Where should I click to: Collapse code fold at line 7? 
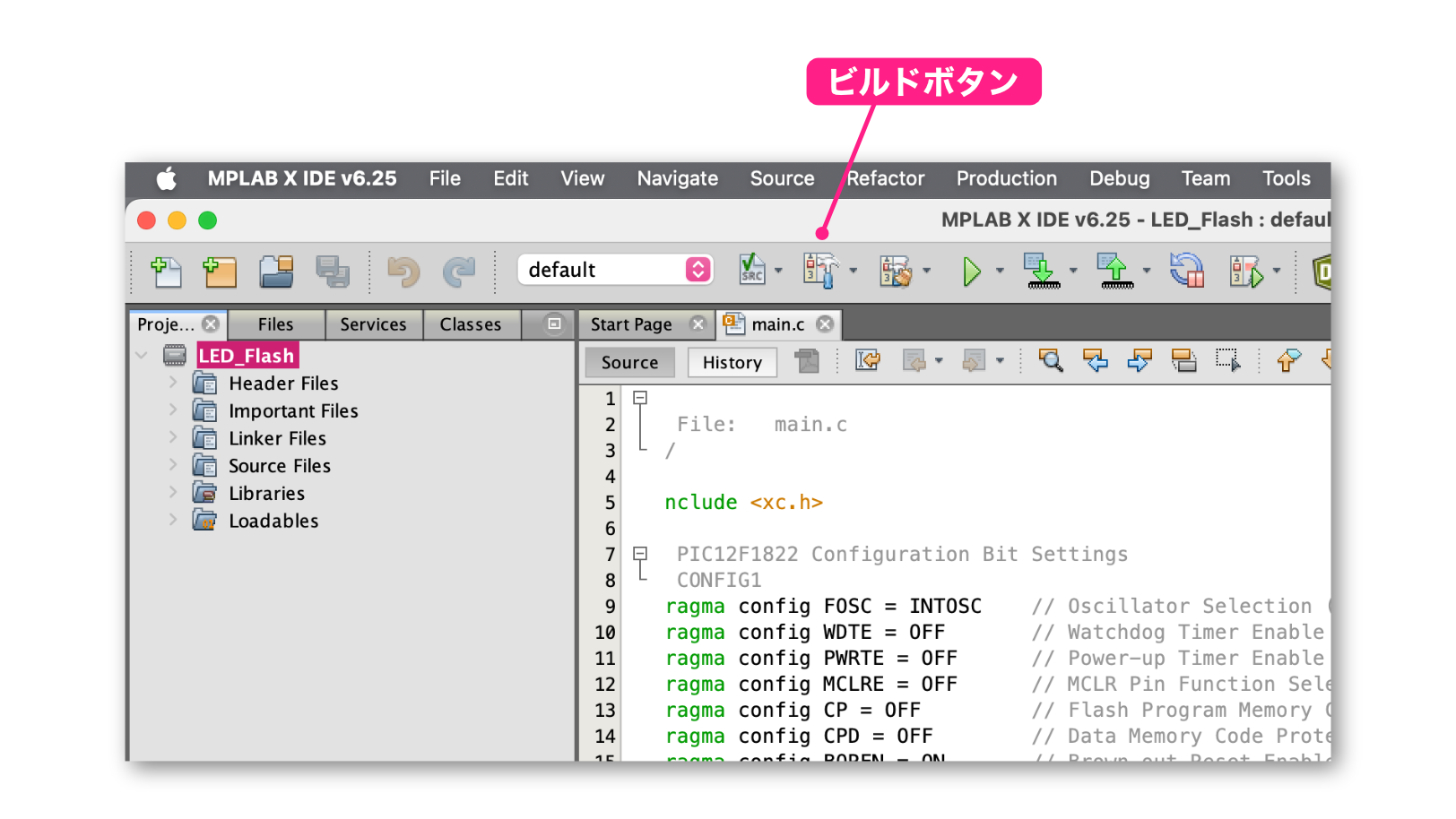(640, 553)
